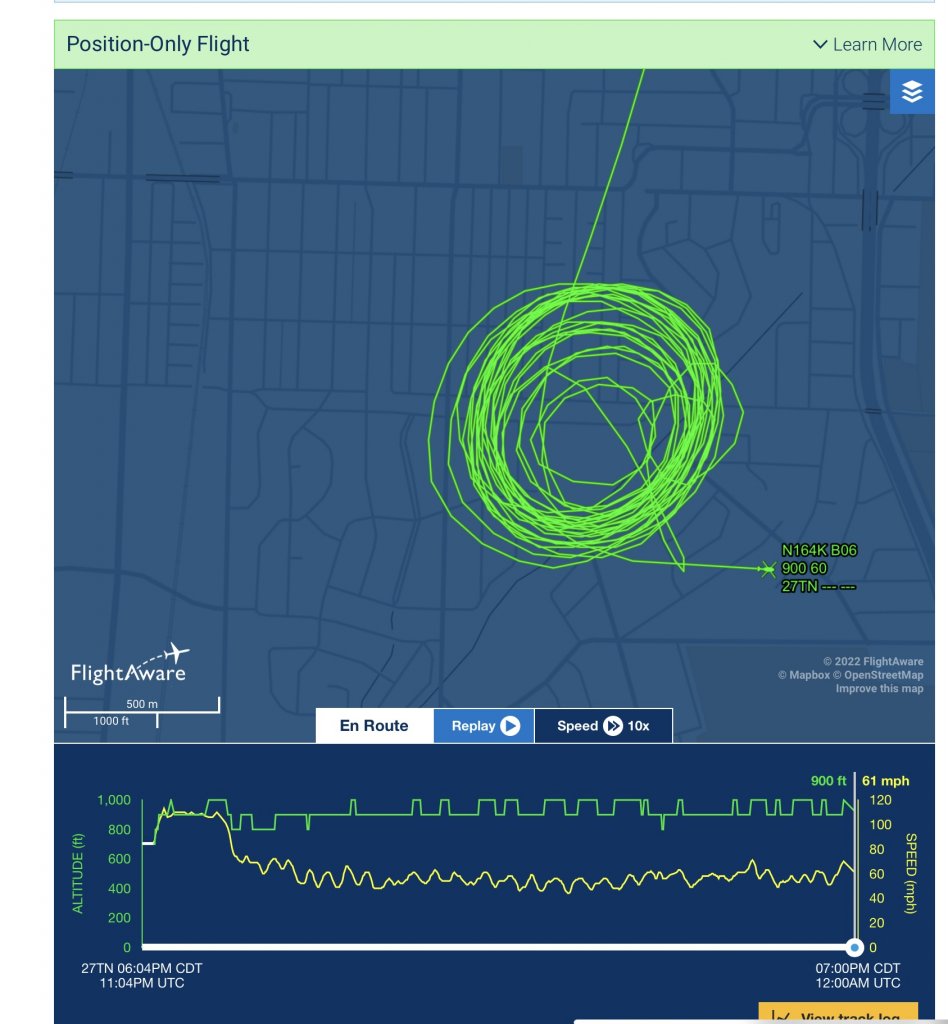Click the Improve this map link
This screenshot has height=1024, width=948.
click(x=879, y=688)
